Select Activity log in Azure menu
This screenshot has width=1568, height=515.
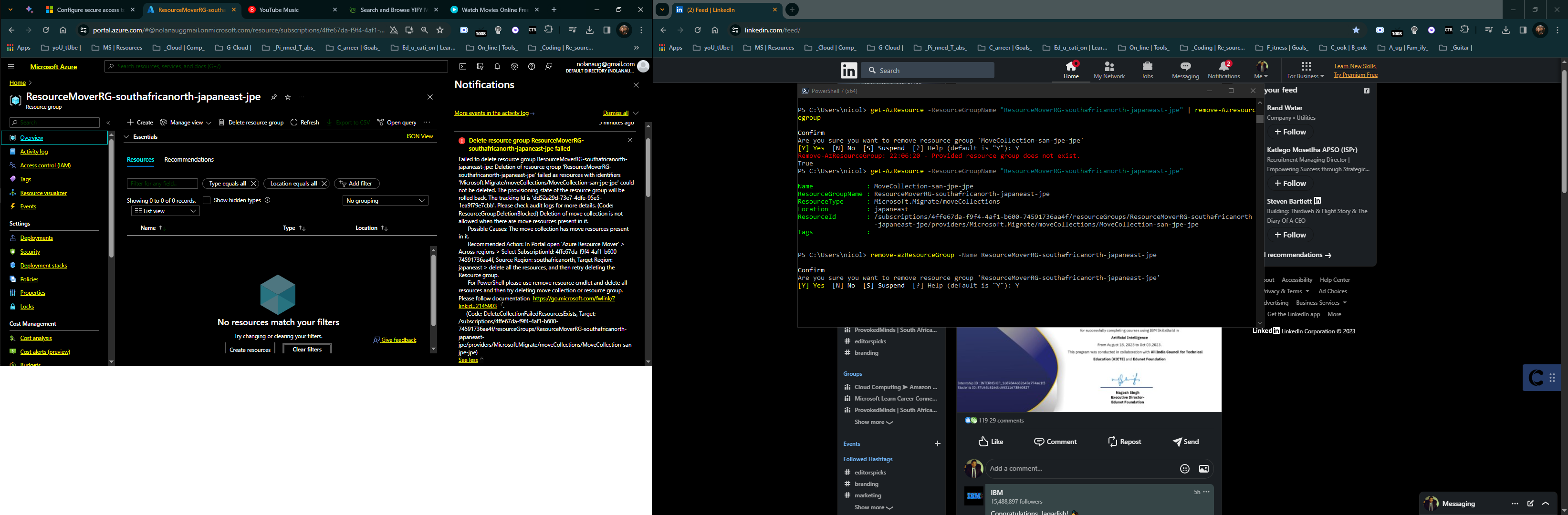[33, 152]
